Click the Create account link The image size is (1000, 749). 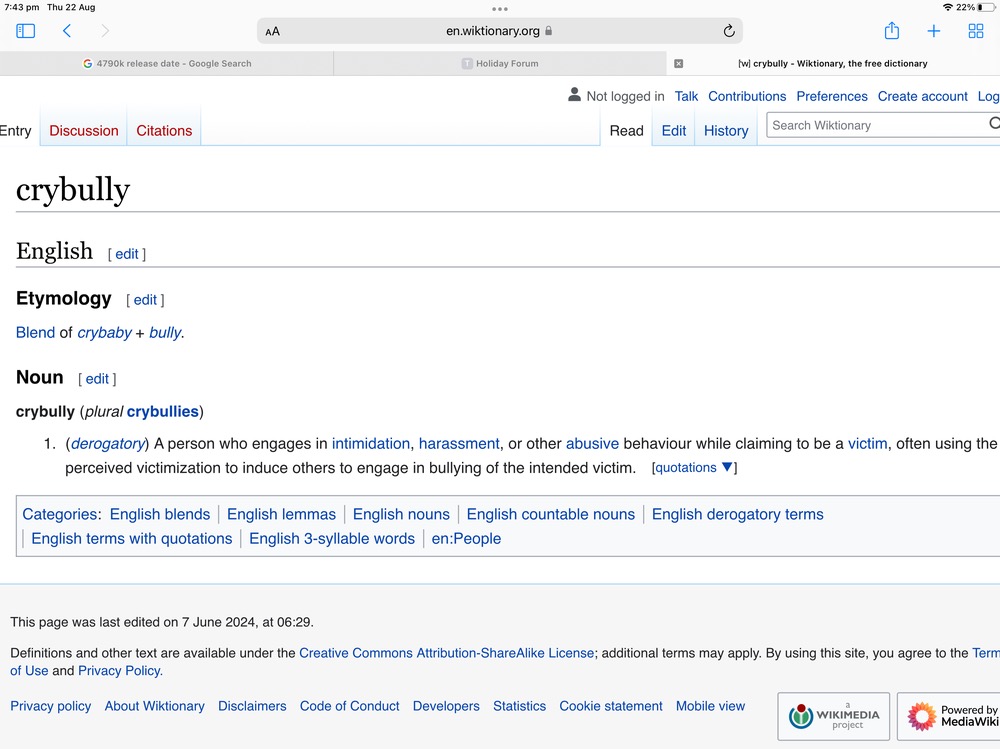click(922, 96)
